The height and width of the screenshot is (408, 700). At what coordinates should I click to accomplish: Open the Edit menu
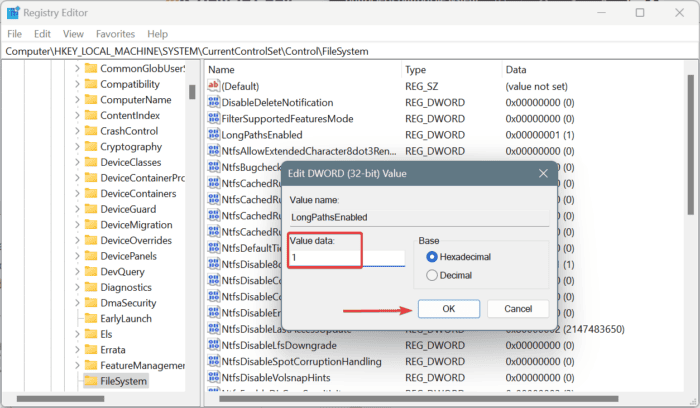[x=42, y=34]
